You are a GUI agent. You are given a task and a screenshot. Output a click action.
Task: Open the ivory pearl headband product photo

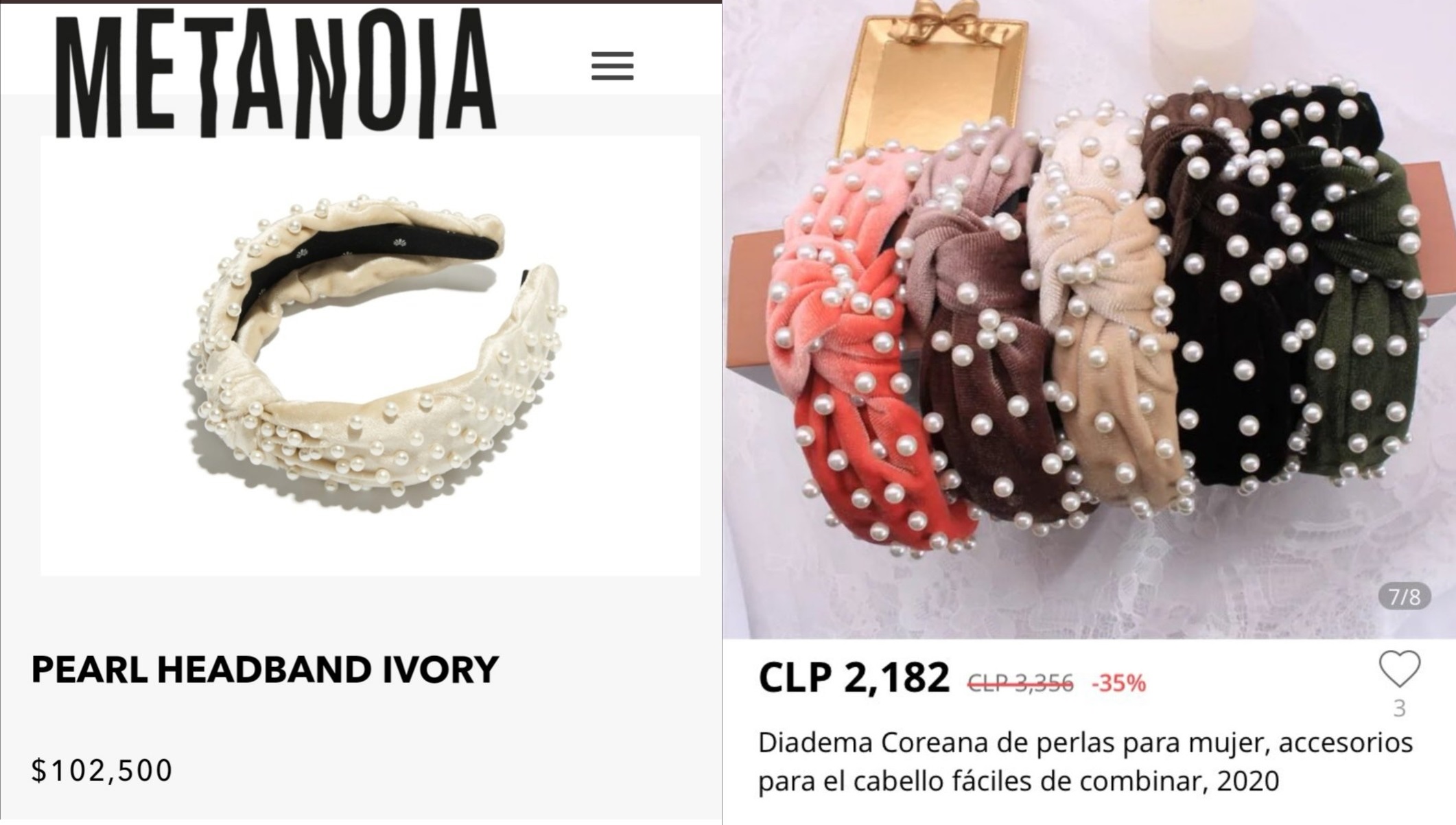(x=371, y=356)
